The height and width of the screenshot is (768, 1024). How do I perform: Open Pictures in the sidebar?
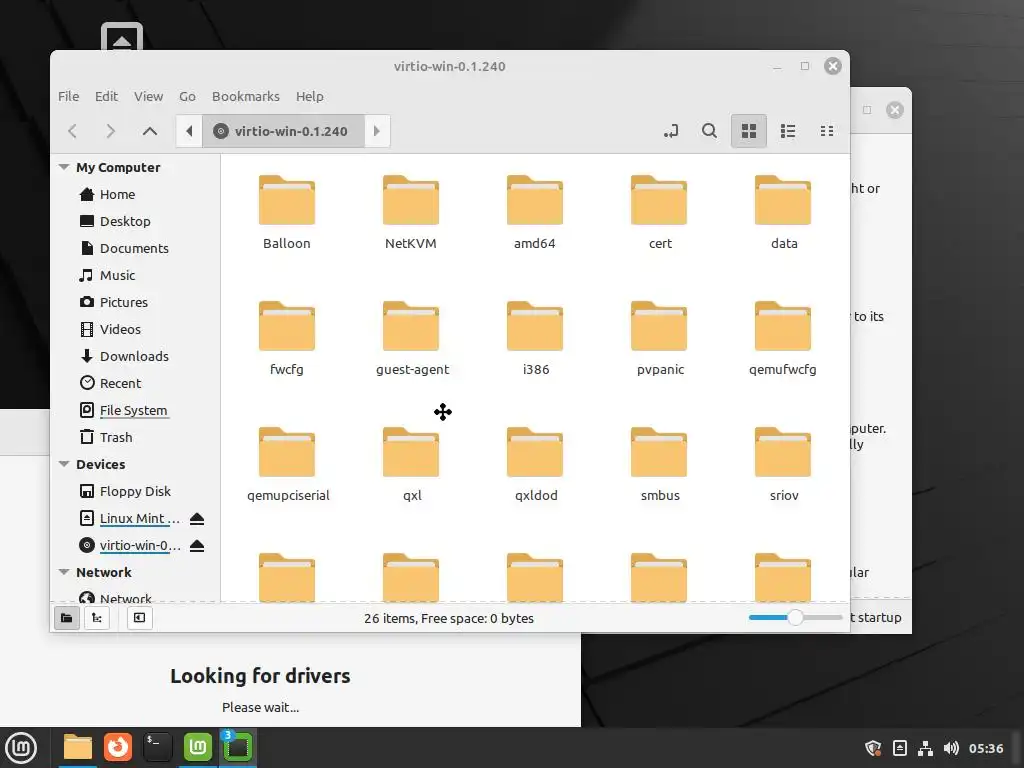point(124,302)
